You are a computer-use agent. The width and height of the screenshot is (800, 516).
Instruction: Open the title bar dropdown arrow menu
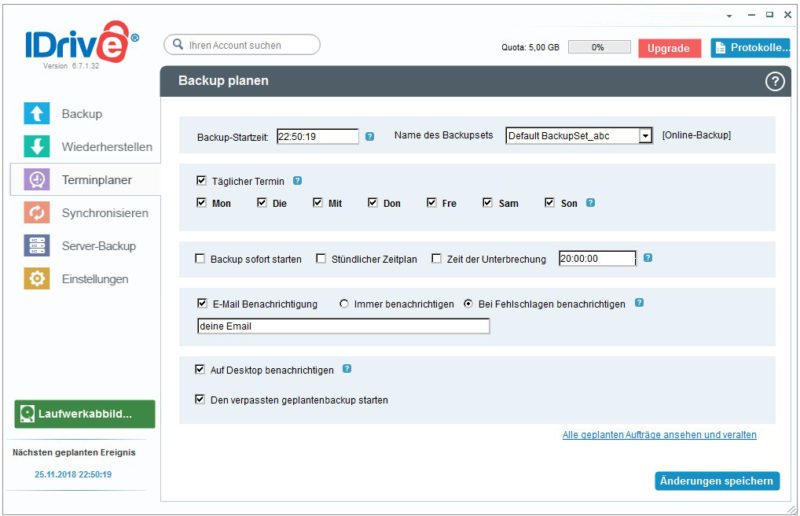point(729,15)
